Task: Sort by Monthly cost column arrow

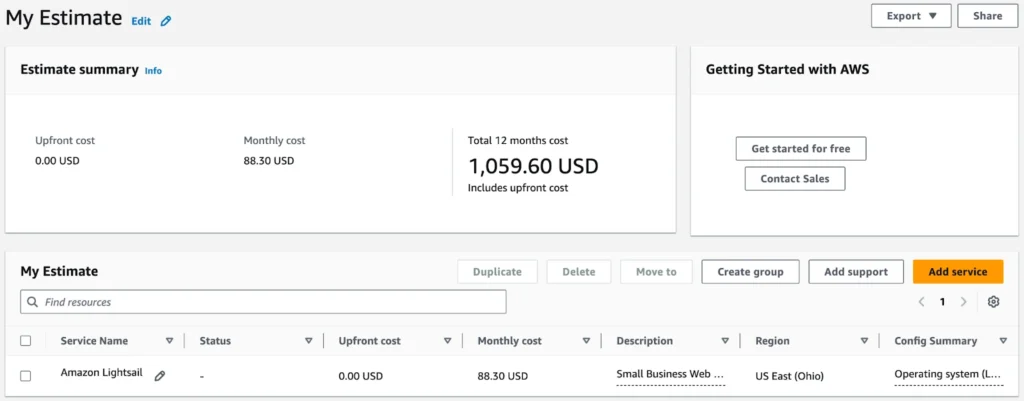Action: (586, 341)
